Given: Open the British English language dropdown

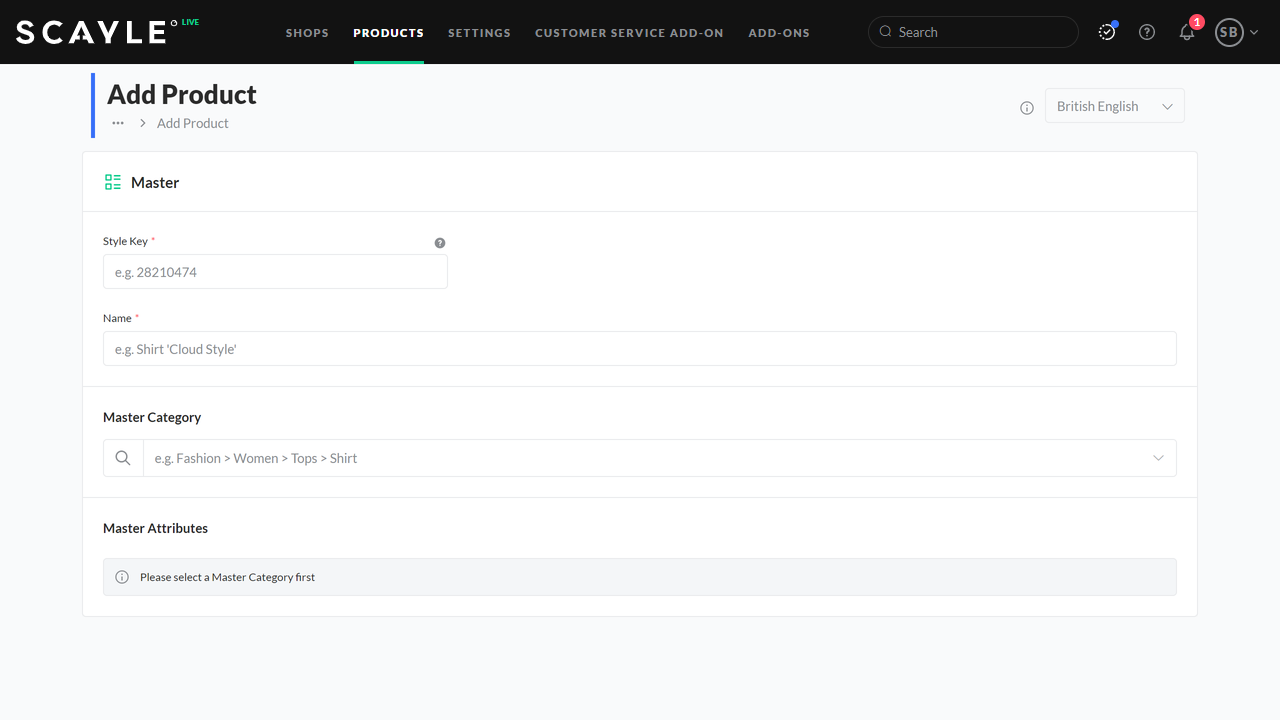Looking at the screenshot, I should (1114, 106).
